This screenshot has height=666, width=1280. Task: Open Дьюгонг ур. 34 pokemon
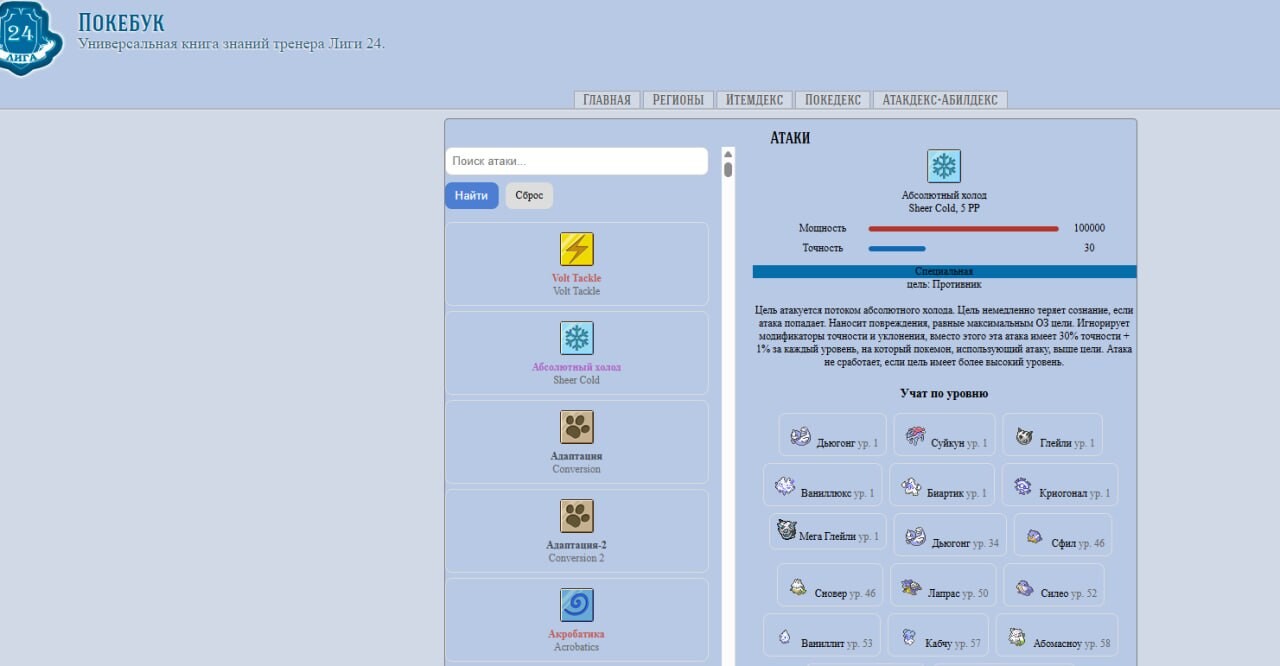950,535
